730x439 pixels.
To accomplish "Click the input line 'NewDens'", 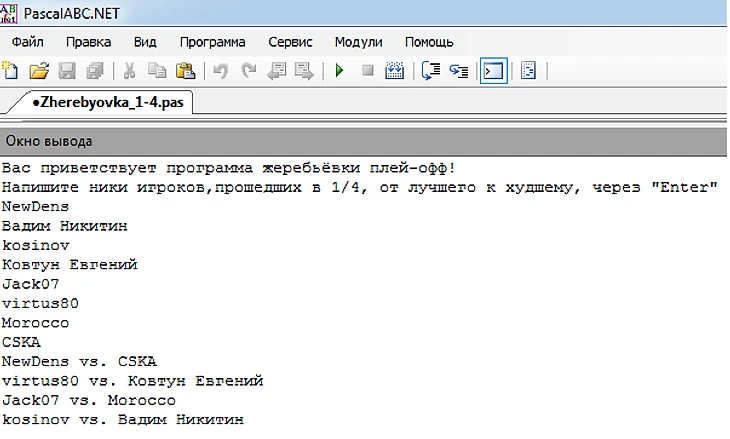I will 35,206.
